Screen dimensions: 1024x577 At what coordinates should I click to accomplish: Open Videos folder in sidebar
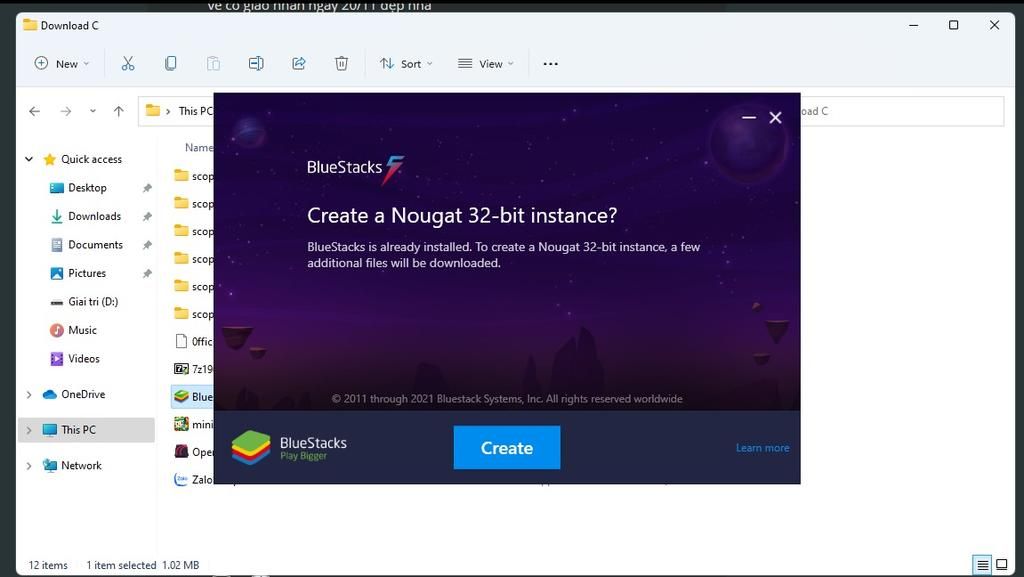click(84, 359)
